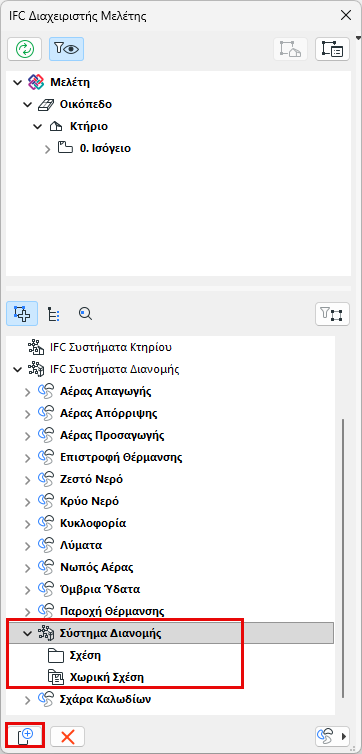Click the IFC Συστήματα Κτηρίου icon
This screenshot has height=754, width=362.
coord(36,347)
